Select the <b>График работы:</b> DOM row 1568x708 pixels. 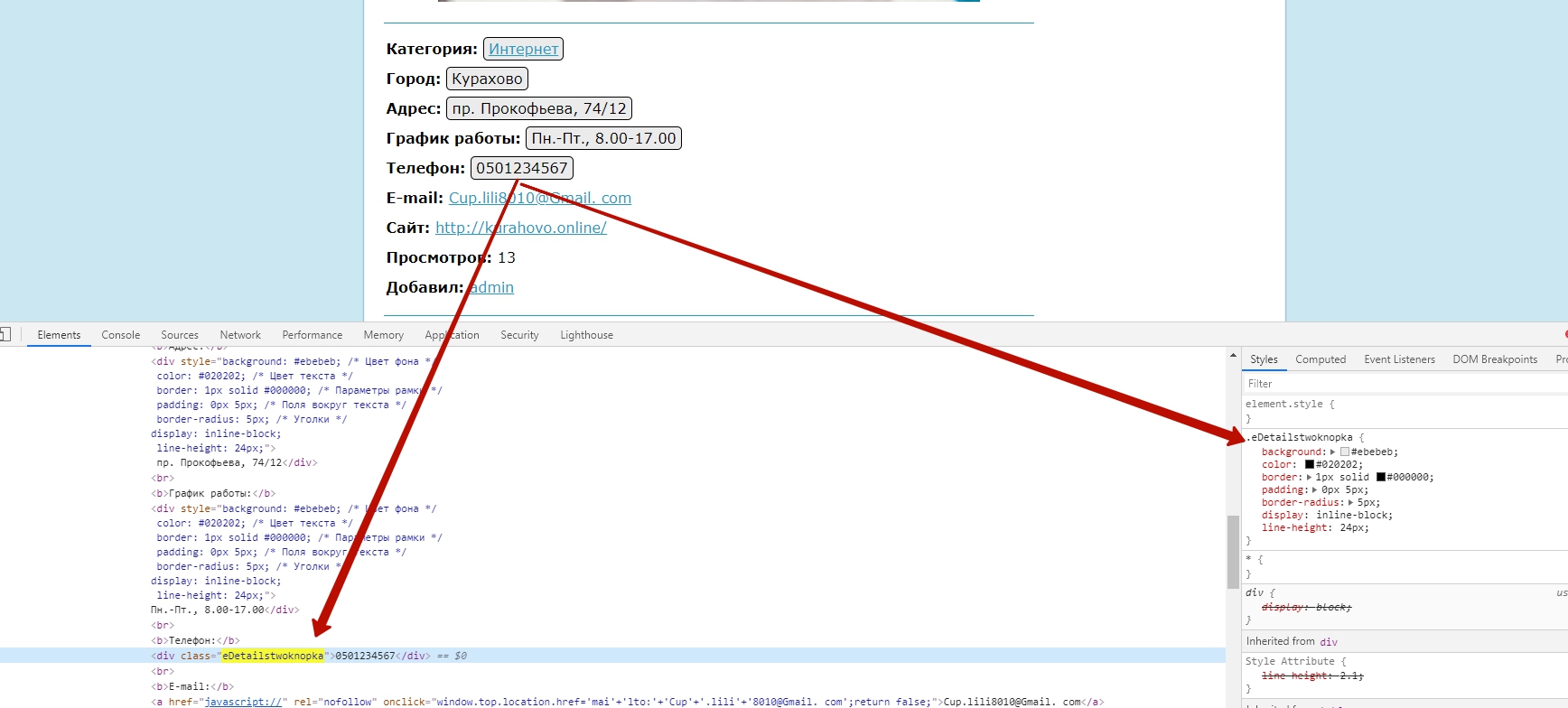tap(213, 493)
